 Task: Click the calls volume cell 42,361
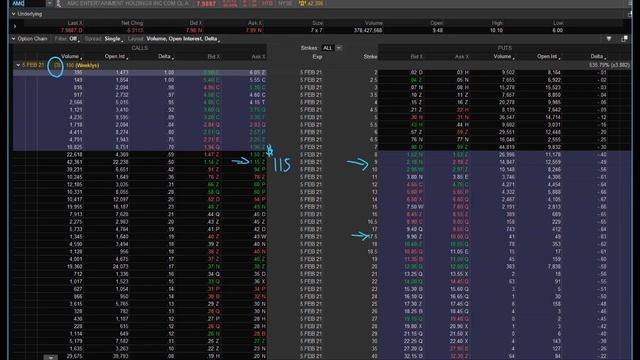tap(74, 162)
